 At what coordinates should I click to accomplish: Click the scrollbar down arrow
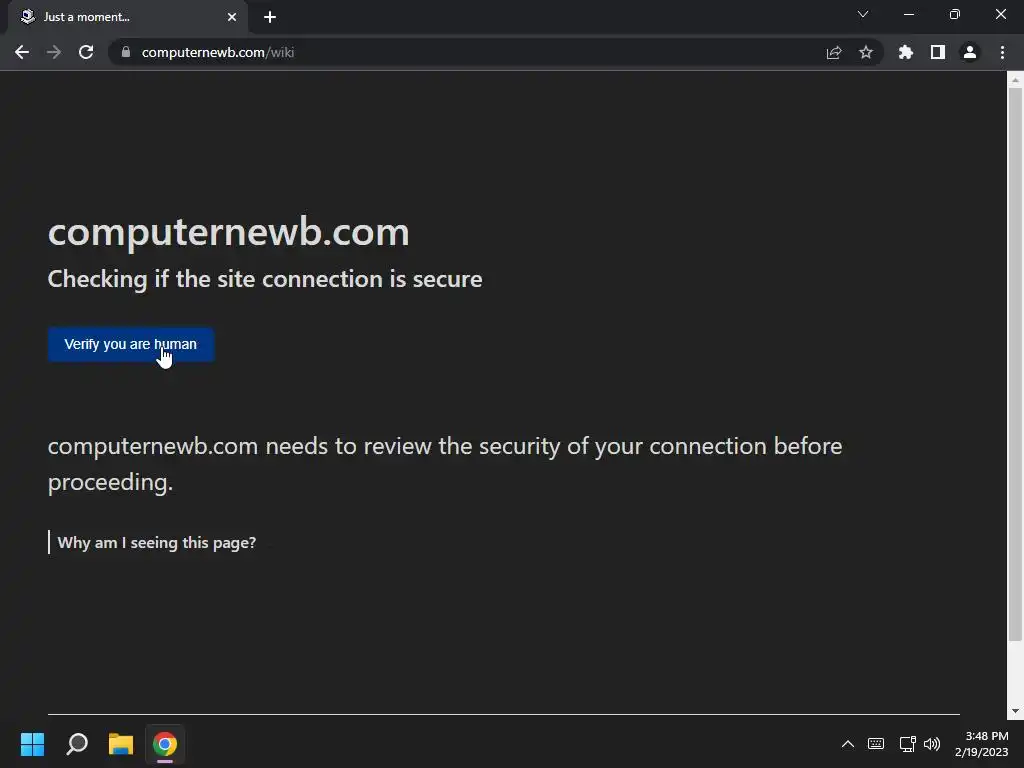coord(1015,711)
